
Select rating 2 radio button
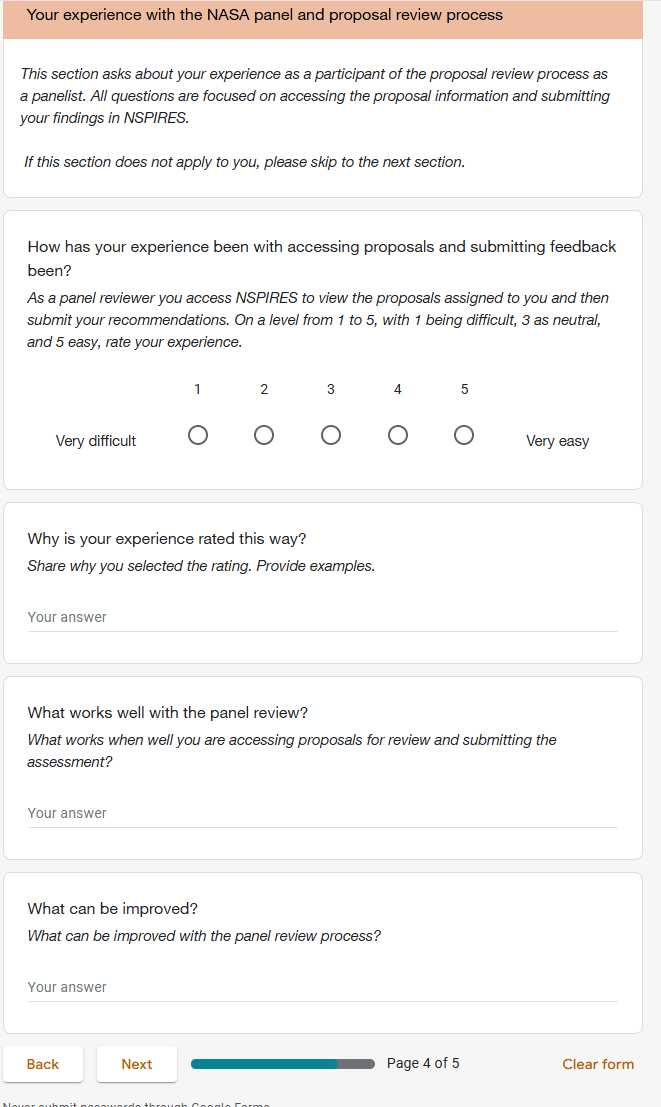coord(264,435)
